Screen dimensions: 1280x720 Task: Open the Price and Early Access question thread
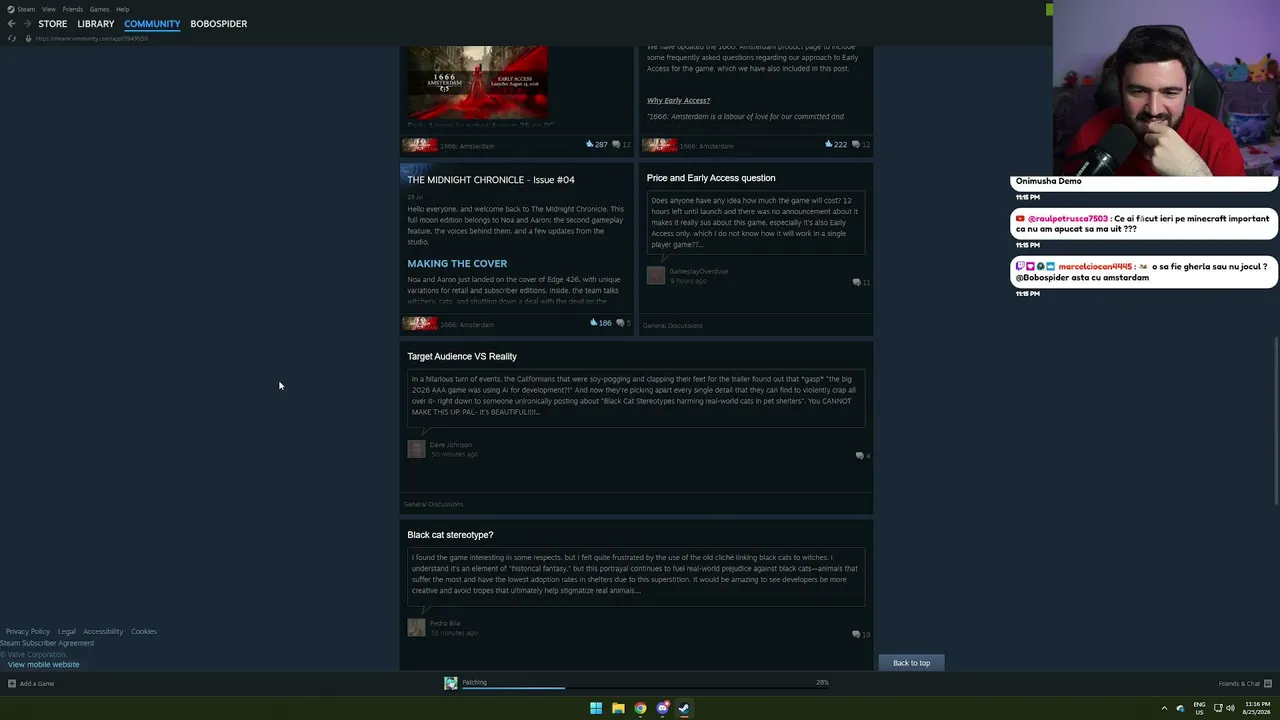[x=711, y=178]
